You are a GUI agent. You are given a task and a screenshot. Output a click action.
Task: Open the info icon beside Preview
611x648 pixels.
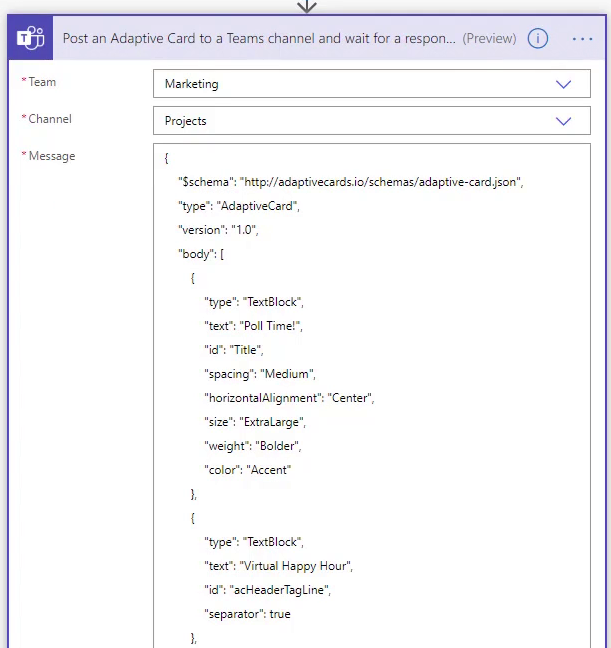(537, 38)
